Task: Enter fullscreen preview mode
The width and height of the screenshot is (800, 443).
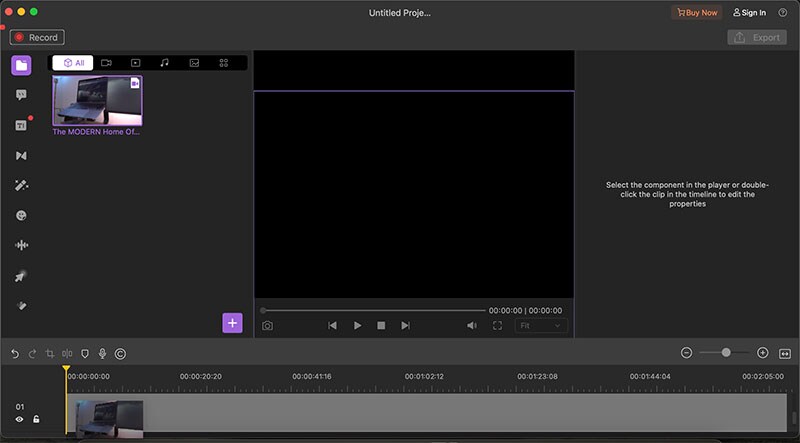Action: (x=497, y=326)
